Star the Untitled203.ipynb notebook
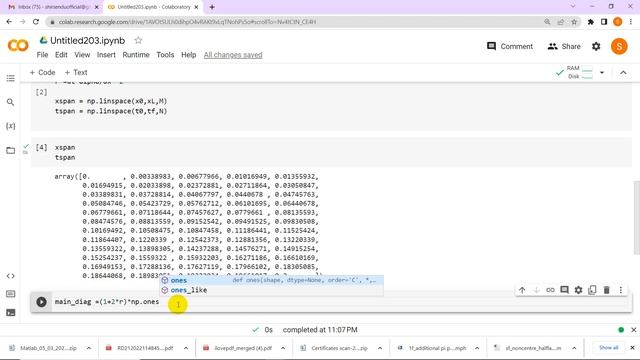The image size is (640, 360). [x=138, y=40]
